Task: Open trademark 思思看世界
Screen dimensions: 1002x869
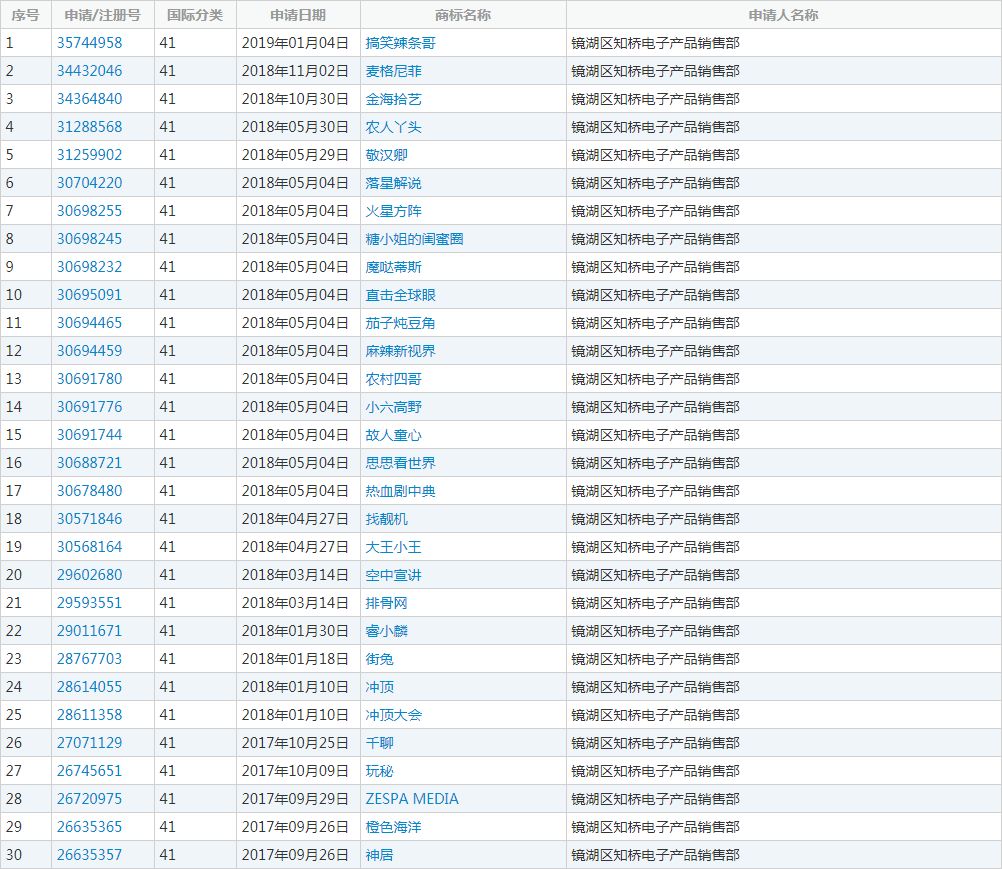Action: pyautogui.click(x=401, y=463)
